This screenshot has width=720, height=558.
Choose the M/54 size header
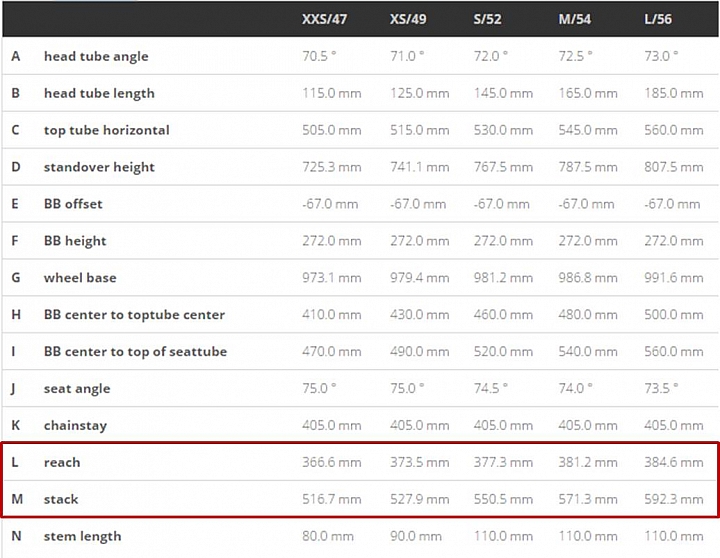point(574,19)
